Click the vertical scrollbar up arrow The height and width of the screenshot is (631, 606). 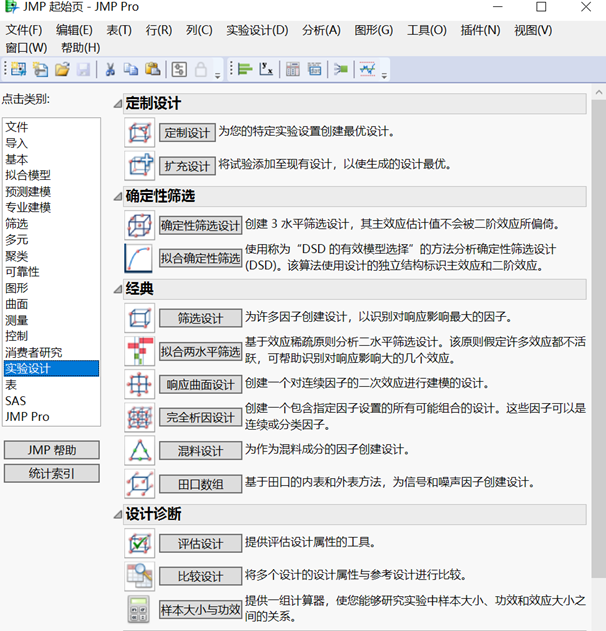point(599,92)
